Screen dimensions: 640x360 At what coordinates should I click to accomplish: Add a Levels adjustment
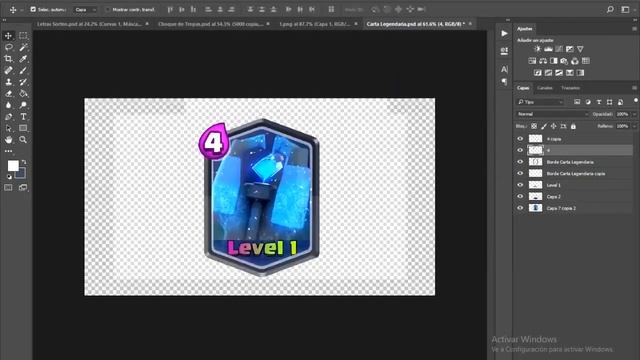point(548,49)
